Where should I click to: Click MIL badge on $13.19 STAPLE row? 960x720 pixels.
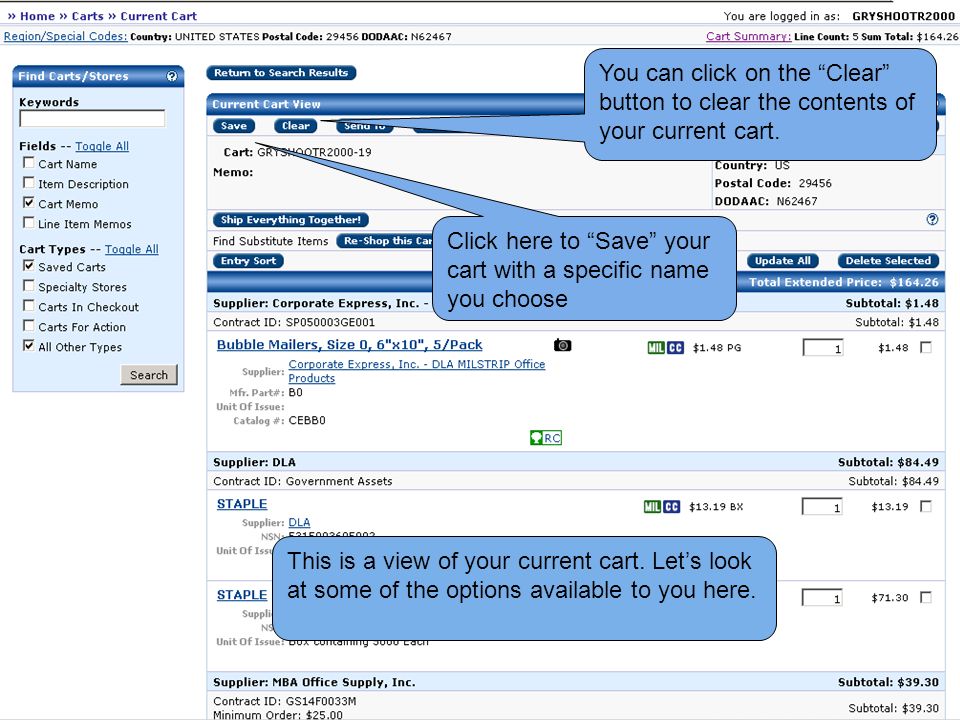click(652, 507)
